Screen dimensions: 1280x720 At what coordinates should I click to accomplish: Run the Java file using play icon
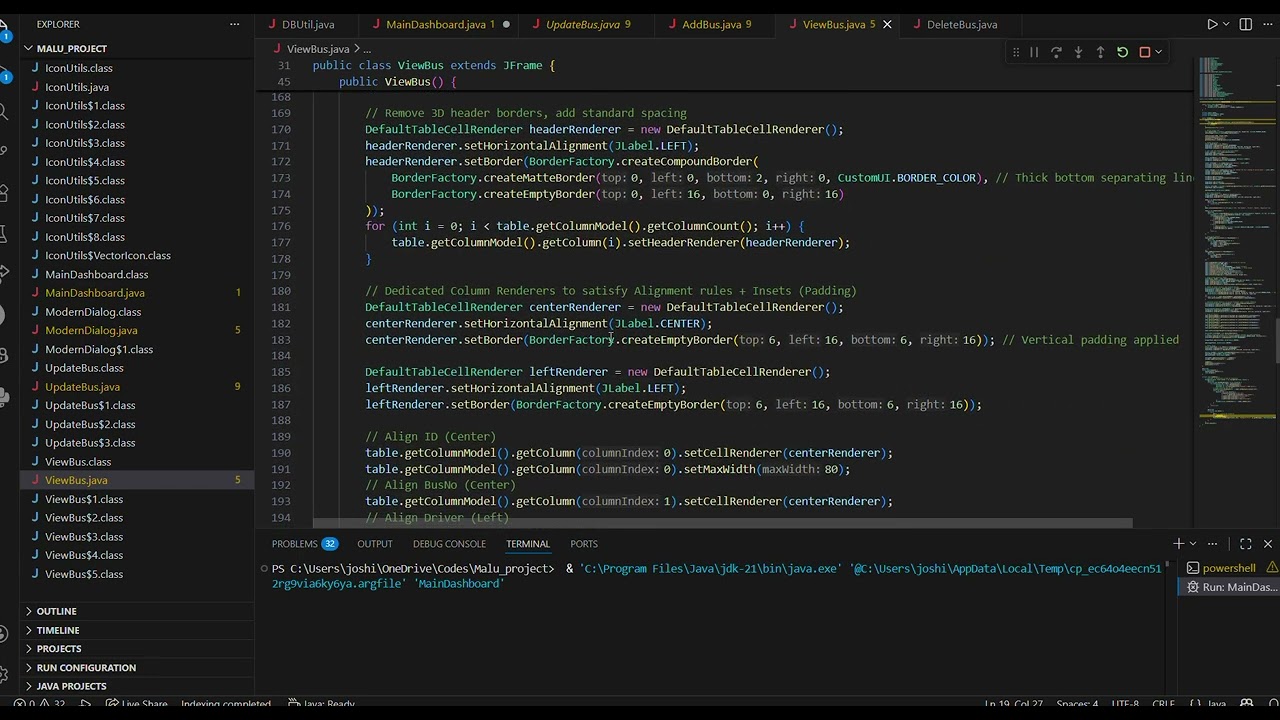(1212, 24)
